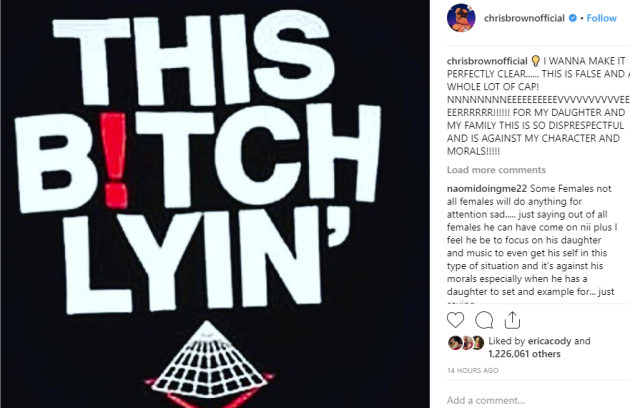The width and height of the screenshot is (630, 408).
Task: Open ericacody's profile from likes
Action: coord(549,341)
